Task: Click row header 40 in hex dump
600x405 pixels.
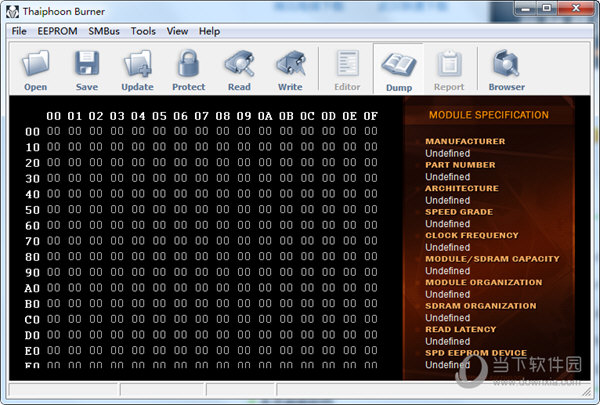Action: [33, 194]
